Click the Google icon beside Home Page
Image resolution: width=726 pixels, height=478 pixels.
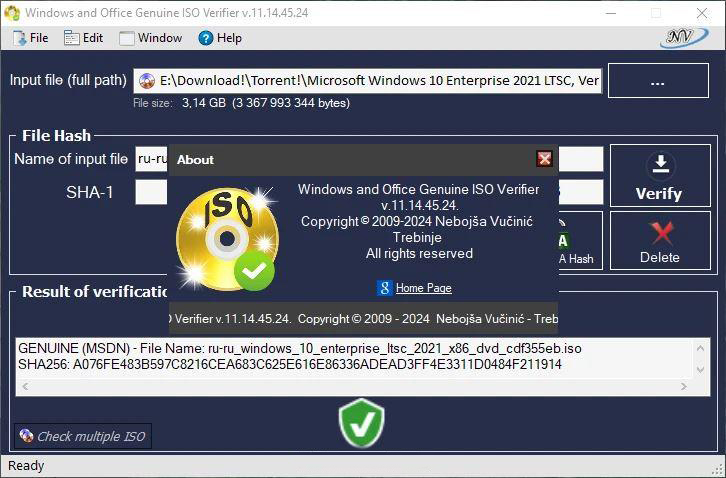(x=384, y=288)
